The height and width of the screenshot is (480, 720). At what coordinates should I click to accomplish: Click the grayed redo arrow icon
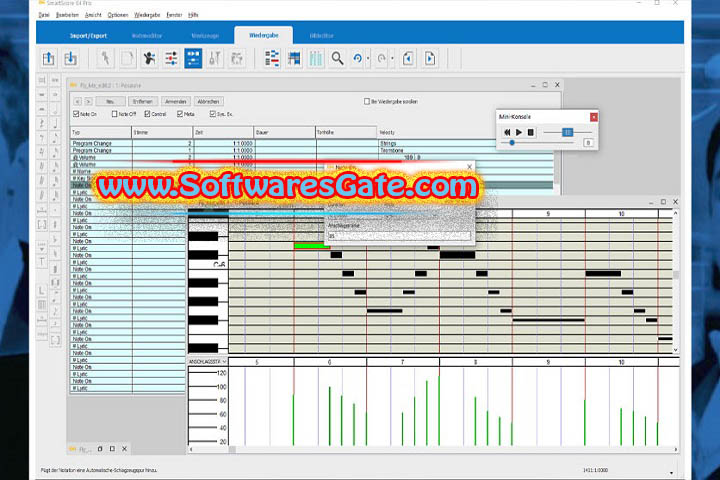coord(382,58)
